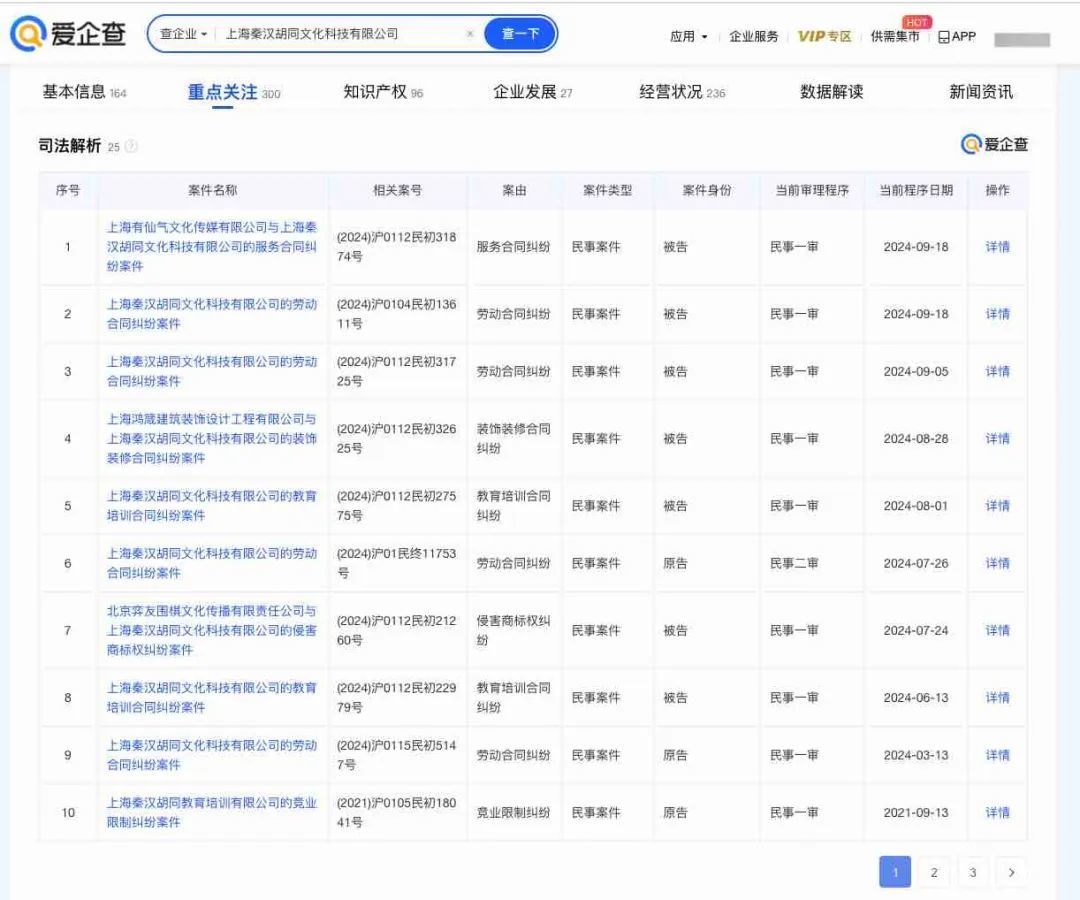
Task: Open 企业服务 in the top navigation
Action: pos(754,36)
